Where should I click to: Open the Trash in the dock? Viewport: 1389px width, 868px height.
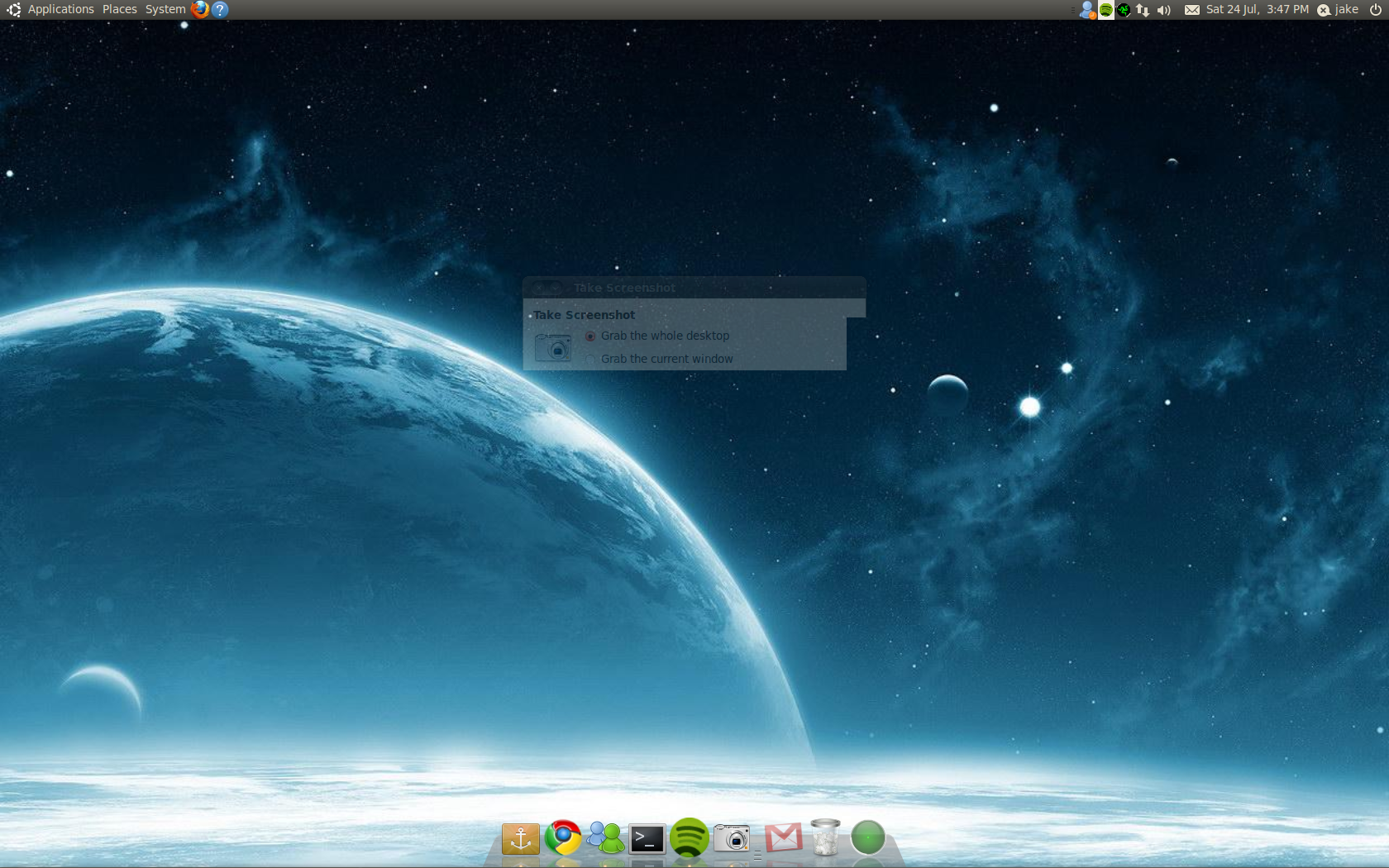point(825,837)
